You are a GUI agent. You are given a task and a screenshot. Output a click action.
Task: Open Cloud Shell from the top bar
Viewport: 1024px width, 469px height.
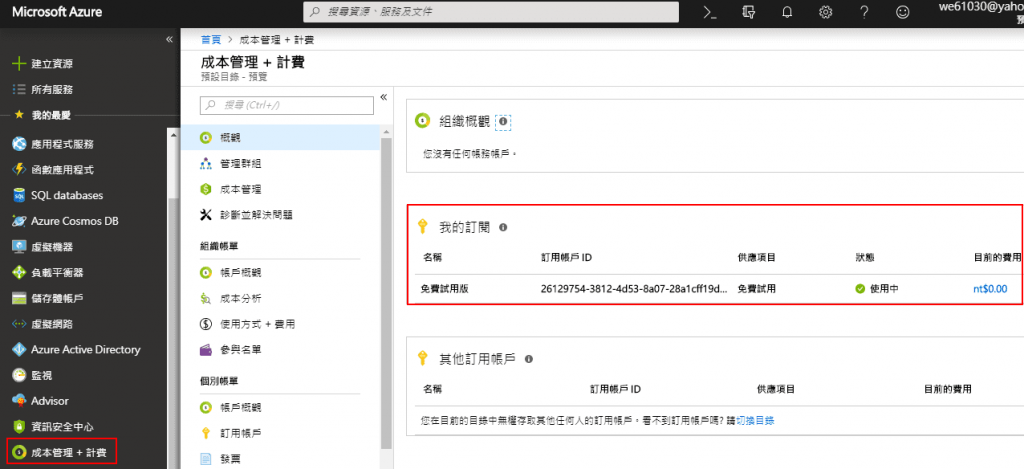pyautogui.click(x=710, y=12)
